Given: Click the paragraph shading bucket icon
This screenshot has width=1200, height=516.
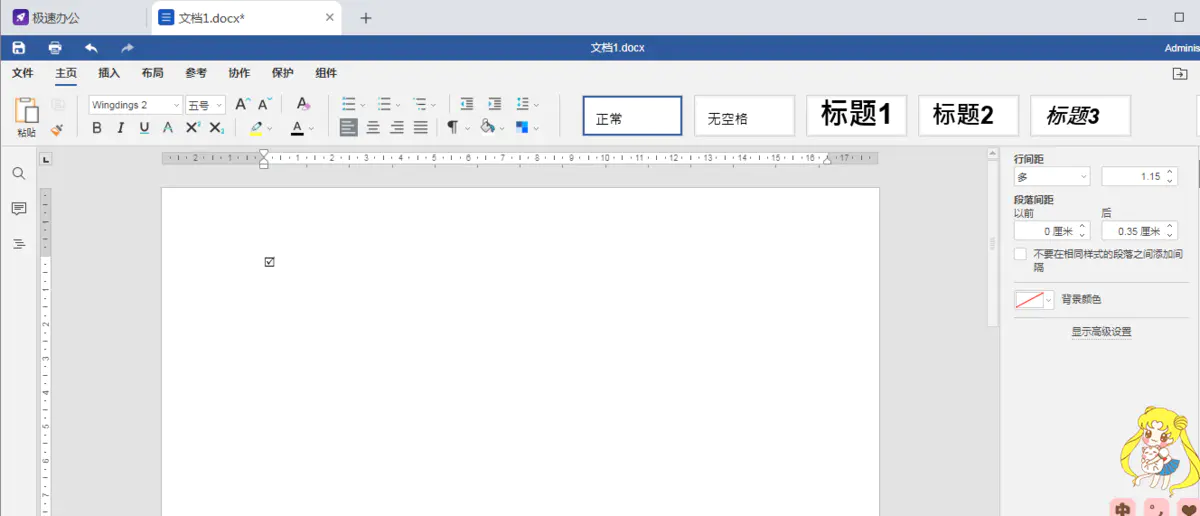Looking at the screenshot, I should (487, 127).
